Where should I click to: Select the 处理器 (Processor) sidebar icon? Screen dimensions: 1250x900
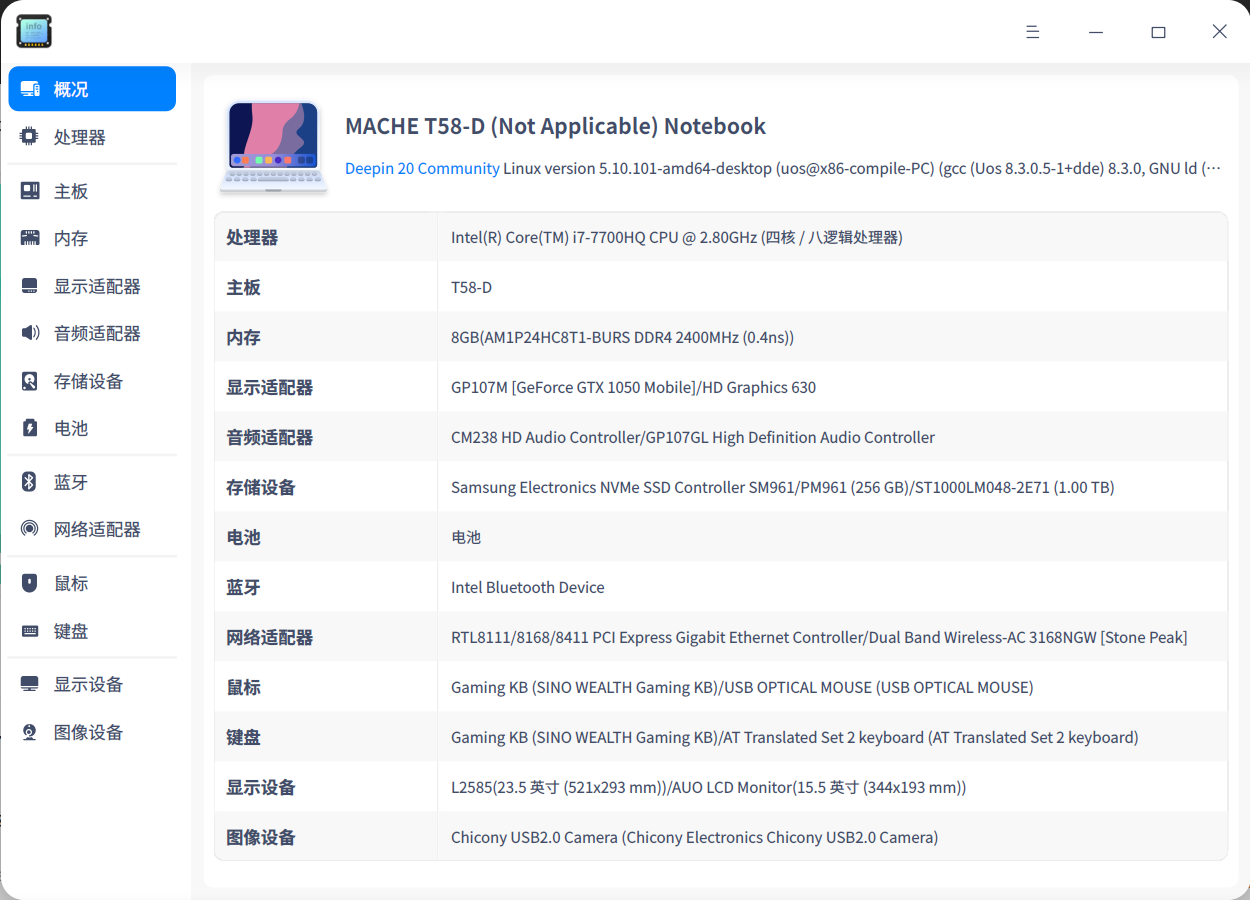(x=30, y=137)
